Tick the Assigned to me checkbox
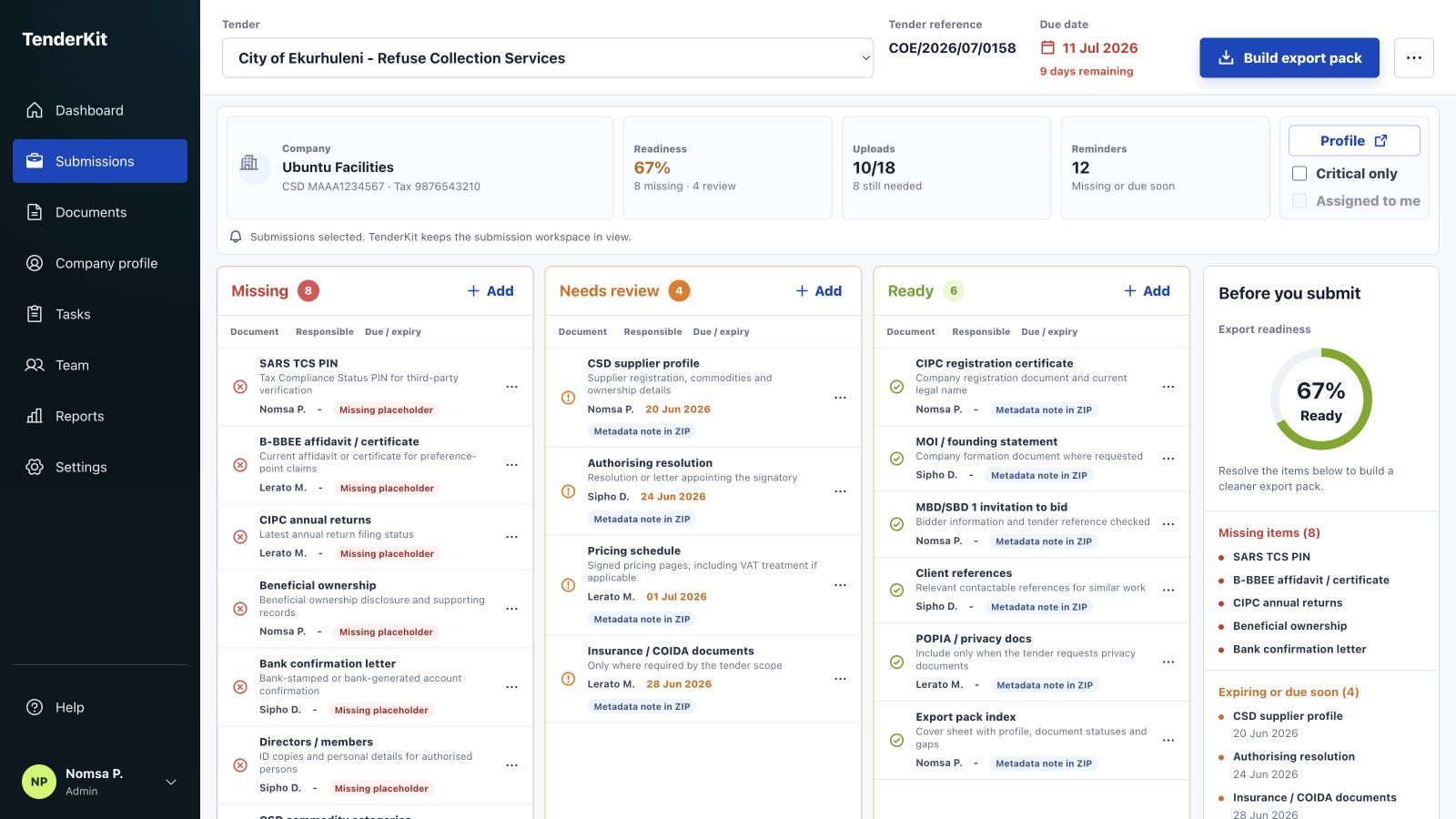This screenshot has width=1456, height=819. click(1299, 200)
